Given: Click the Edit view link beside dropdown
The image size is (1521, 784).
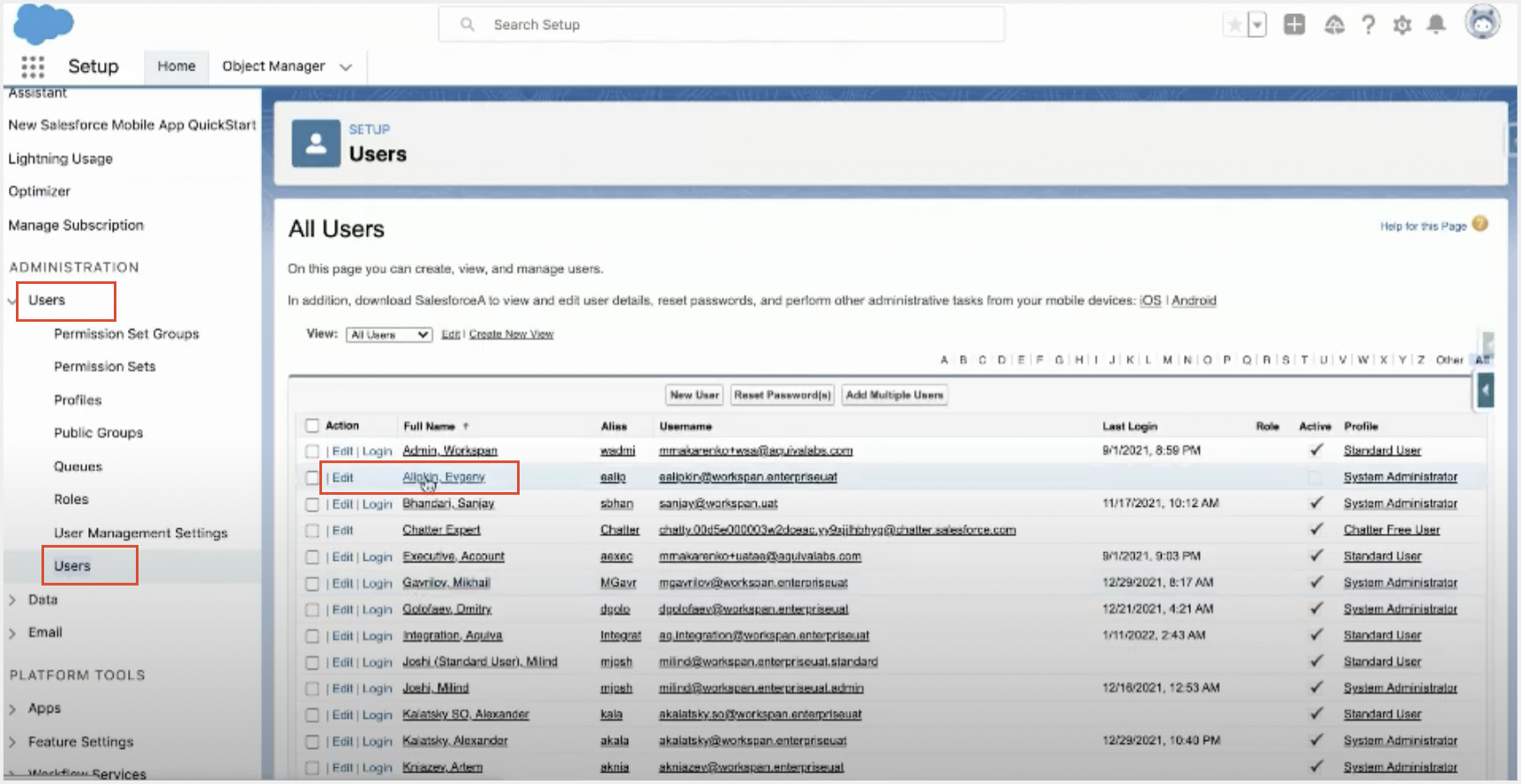Looking at the screenshot, I should tap(451, 334).
